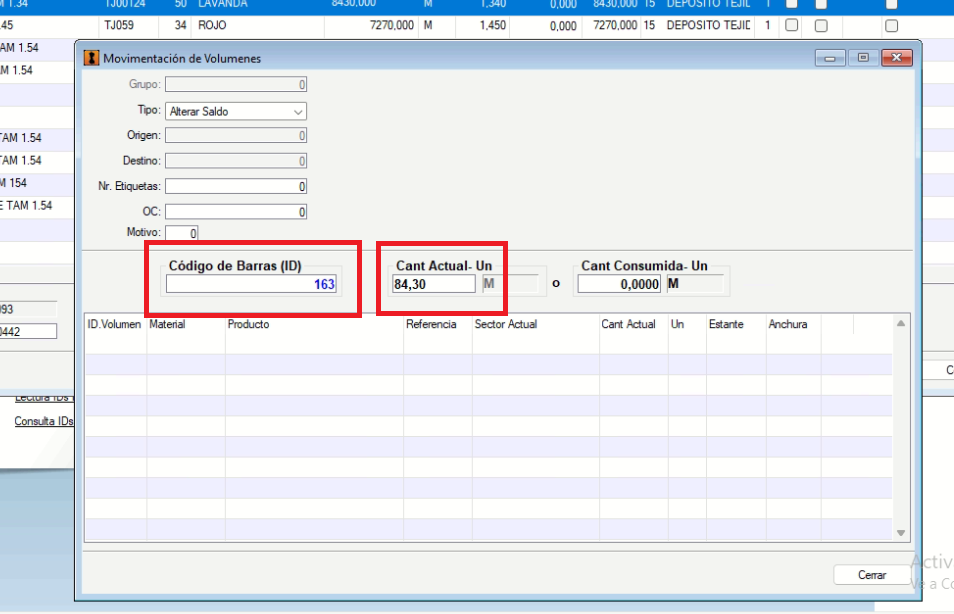This screenshot has height=614, width=954.
Task: Click the Cant Consumida- Un quantity field
Action: pyautogui.click(x=619, y=284)
